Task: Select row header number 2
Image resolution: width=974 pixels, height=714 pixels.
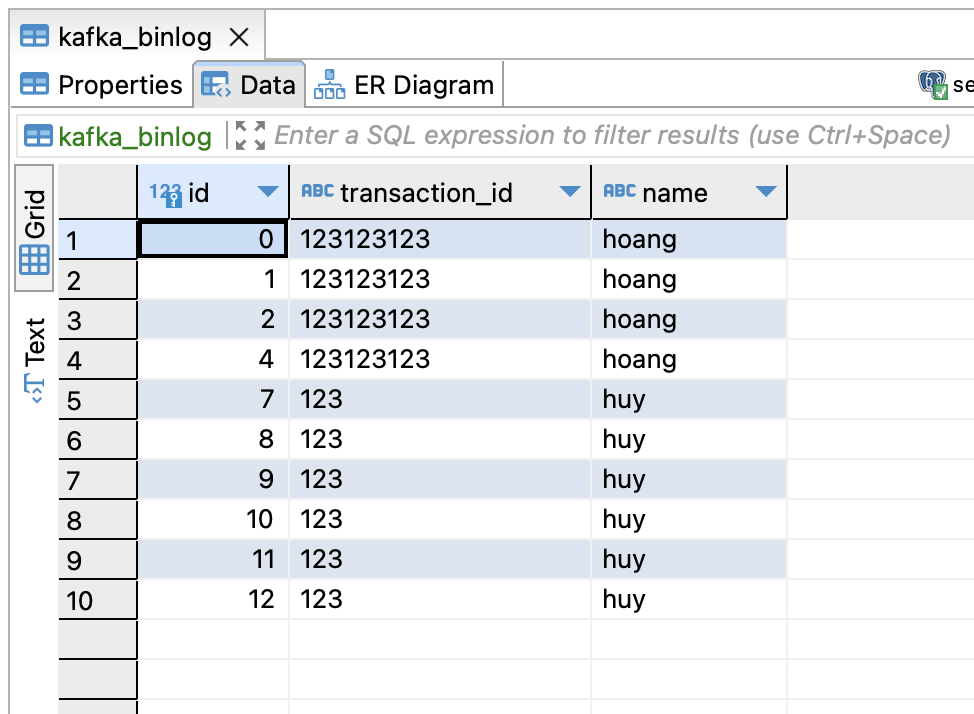Action: click(98, 280)
